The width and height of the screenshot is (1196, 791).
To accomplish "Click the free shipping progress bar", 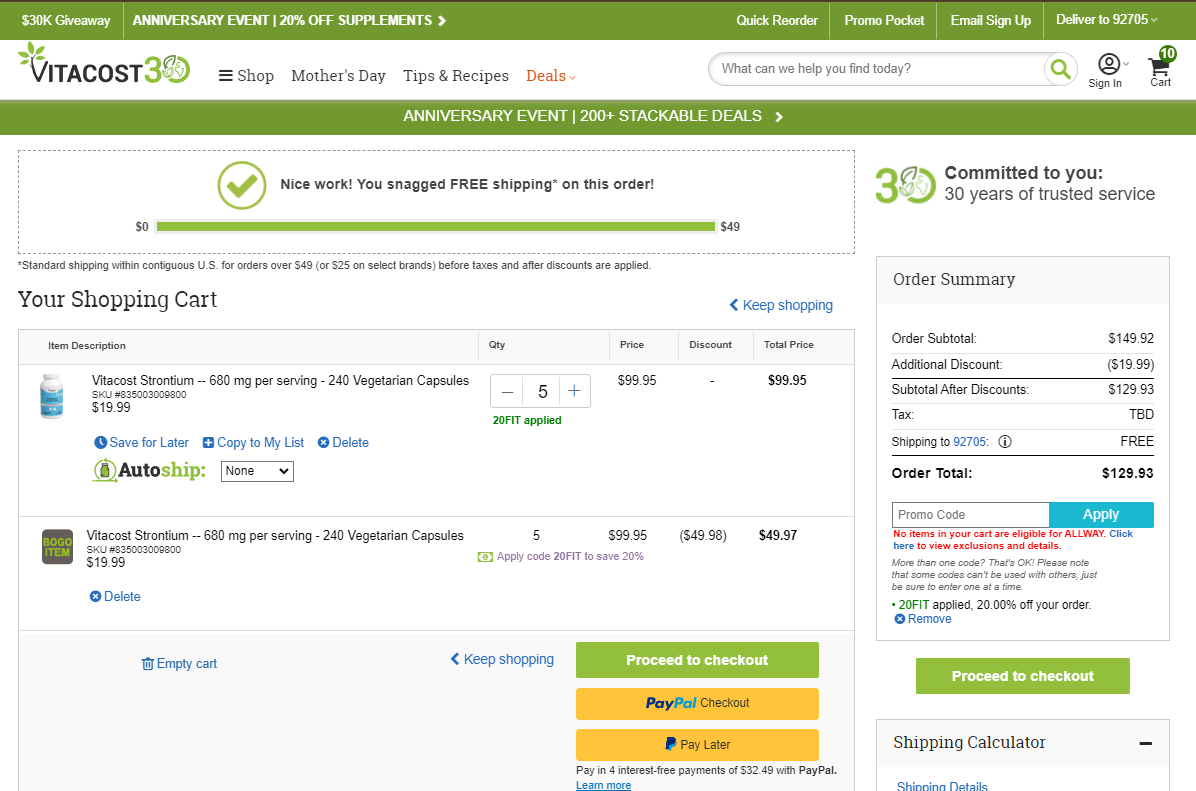I will click(436, 227).
